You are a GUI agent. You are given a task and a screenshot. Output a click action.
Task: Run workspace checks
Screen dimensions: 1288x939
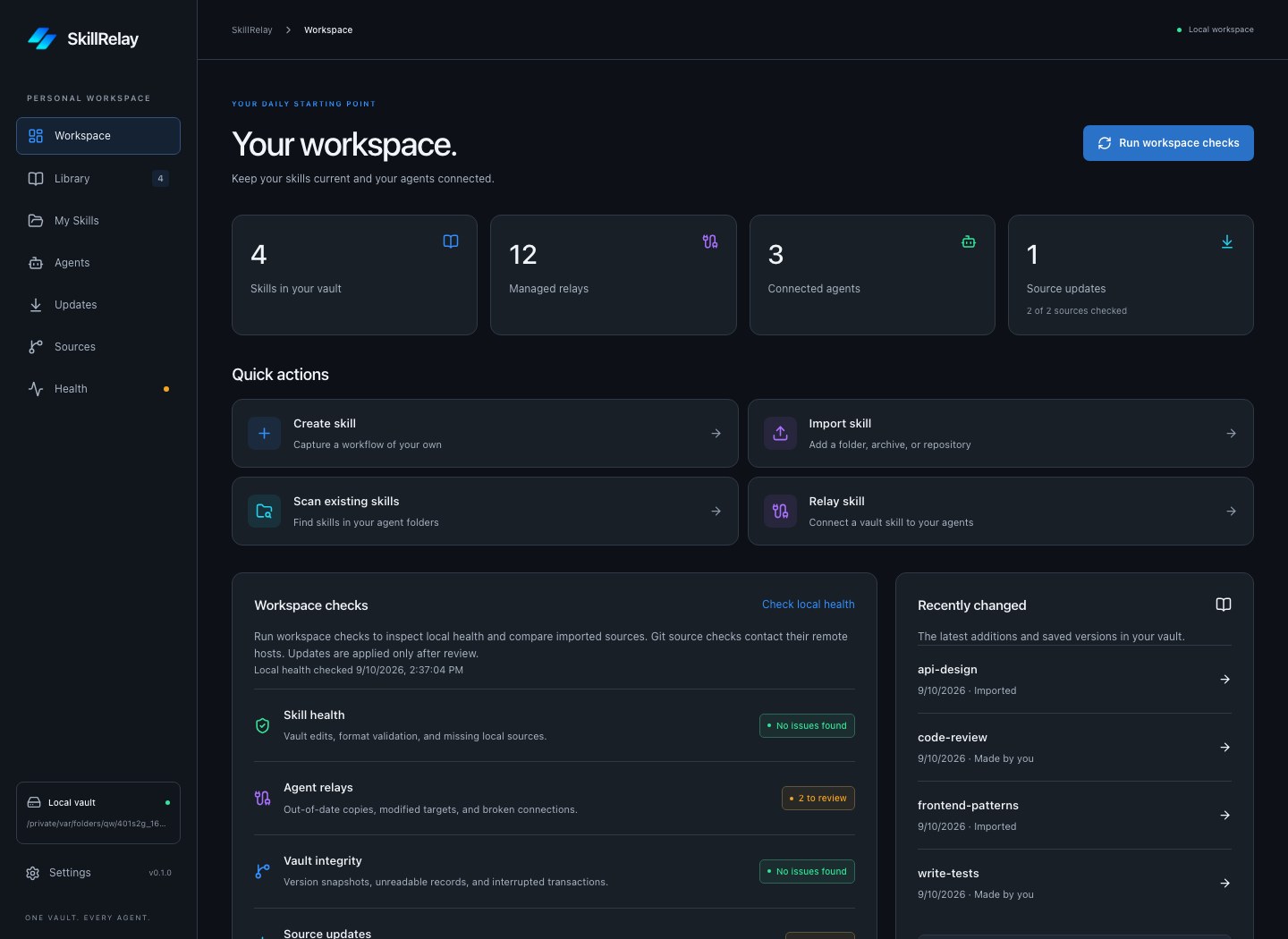coord(1168,143)
